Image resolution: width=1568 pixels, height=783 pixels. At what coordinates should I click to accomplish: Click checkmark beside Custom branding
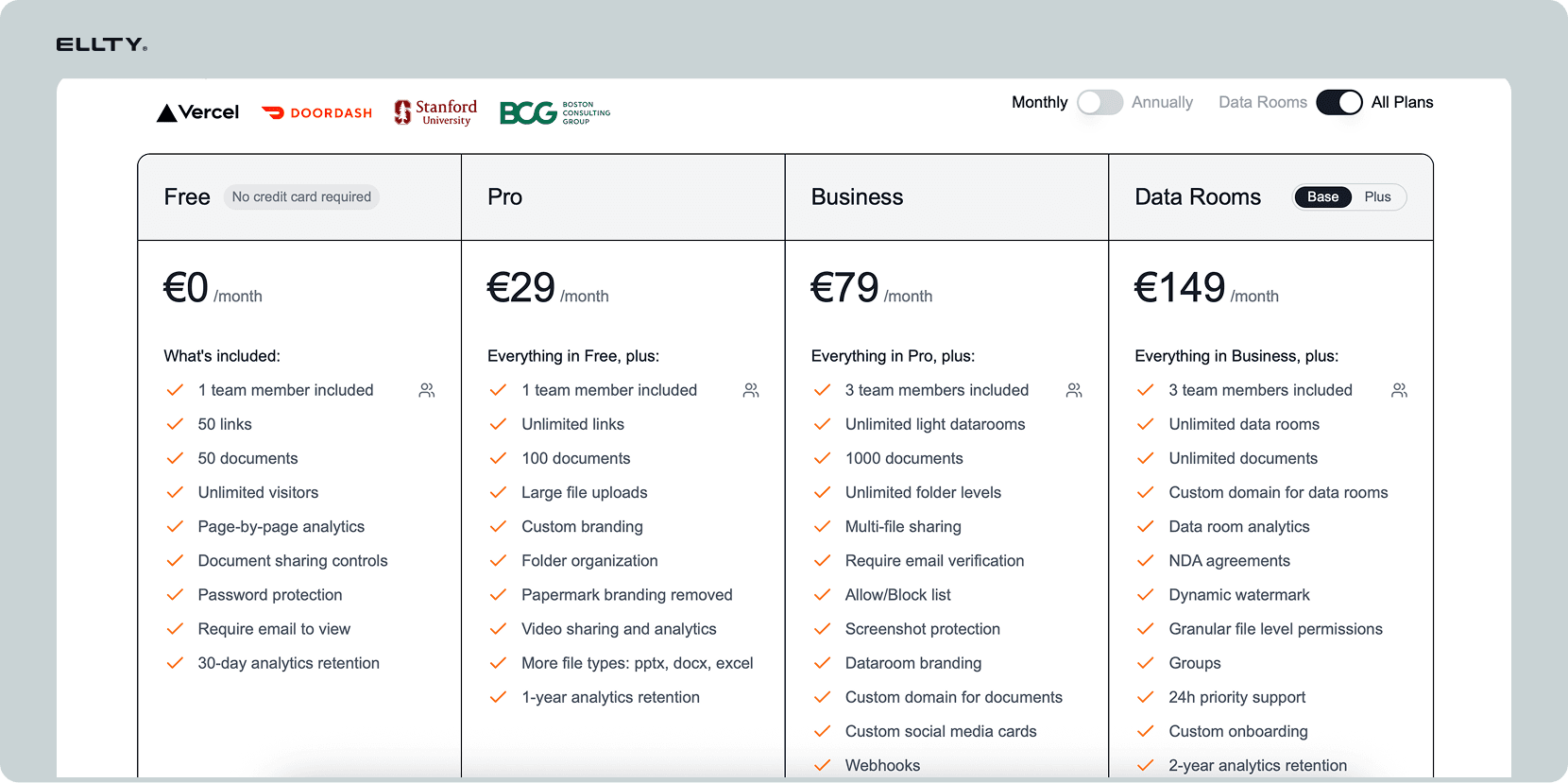tap(498, 527)
